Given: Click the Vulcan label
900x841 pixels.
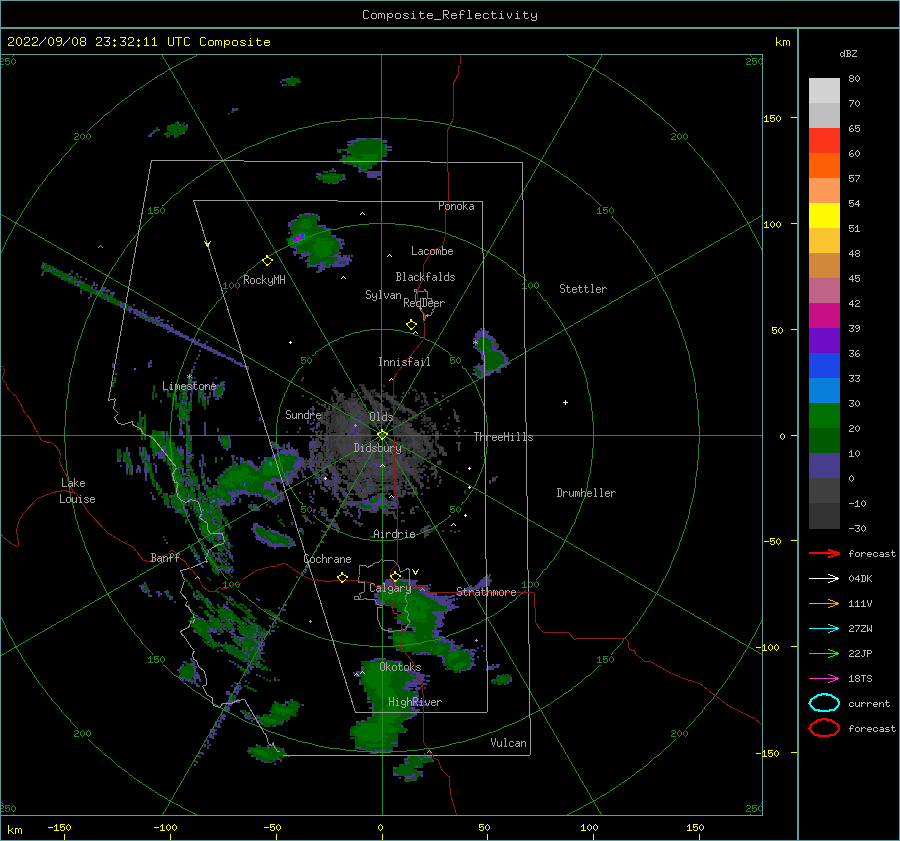Looking at the screenshot, I should [x=509, y=743].
